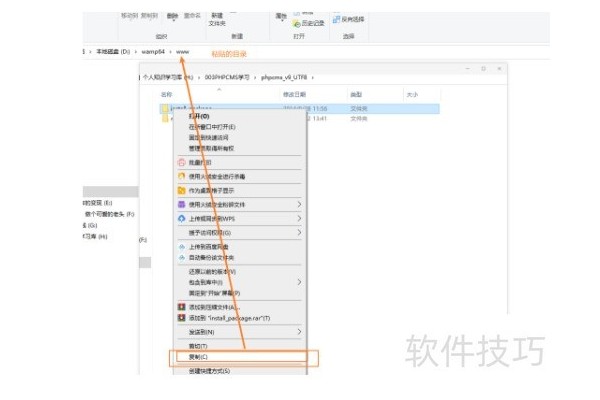Image resolution: width=600 pixels, height=400 pixels.
Task: Click the purple file shredder icon
Action: pos(181,204)
